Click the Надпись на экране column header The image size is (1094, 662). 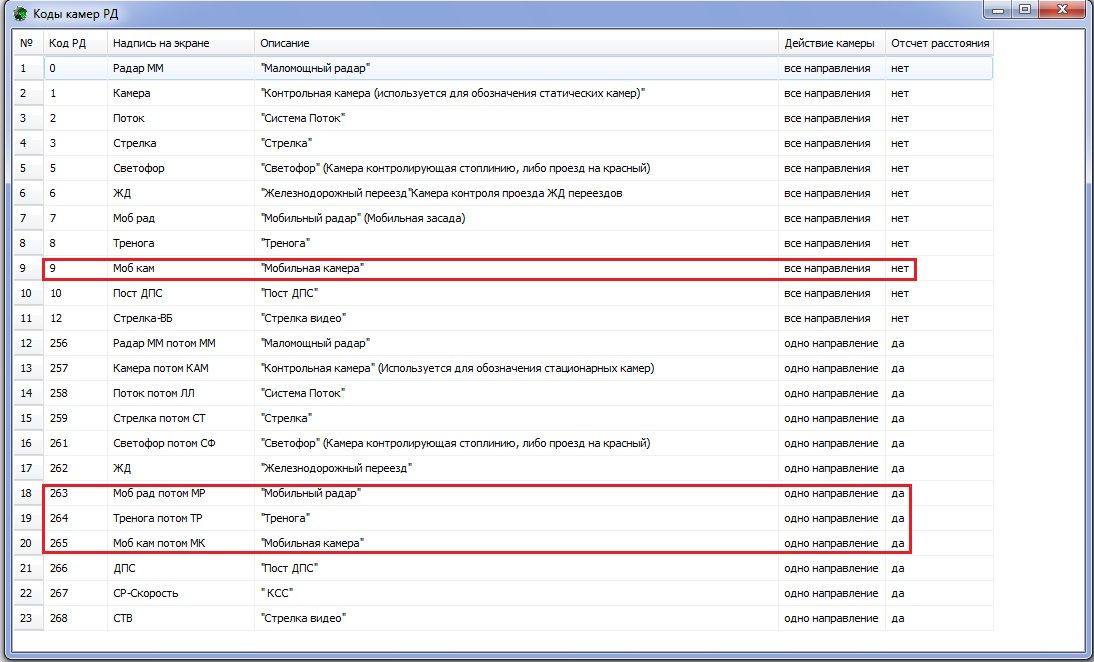pyautogui.click(x=181, y=43)
